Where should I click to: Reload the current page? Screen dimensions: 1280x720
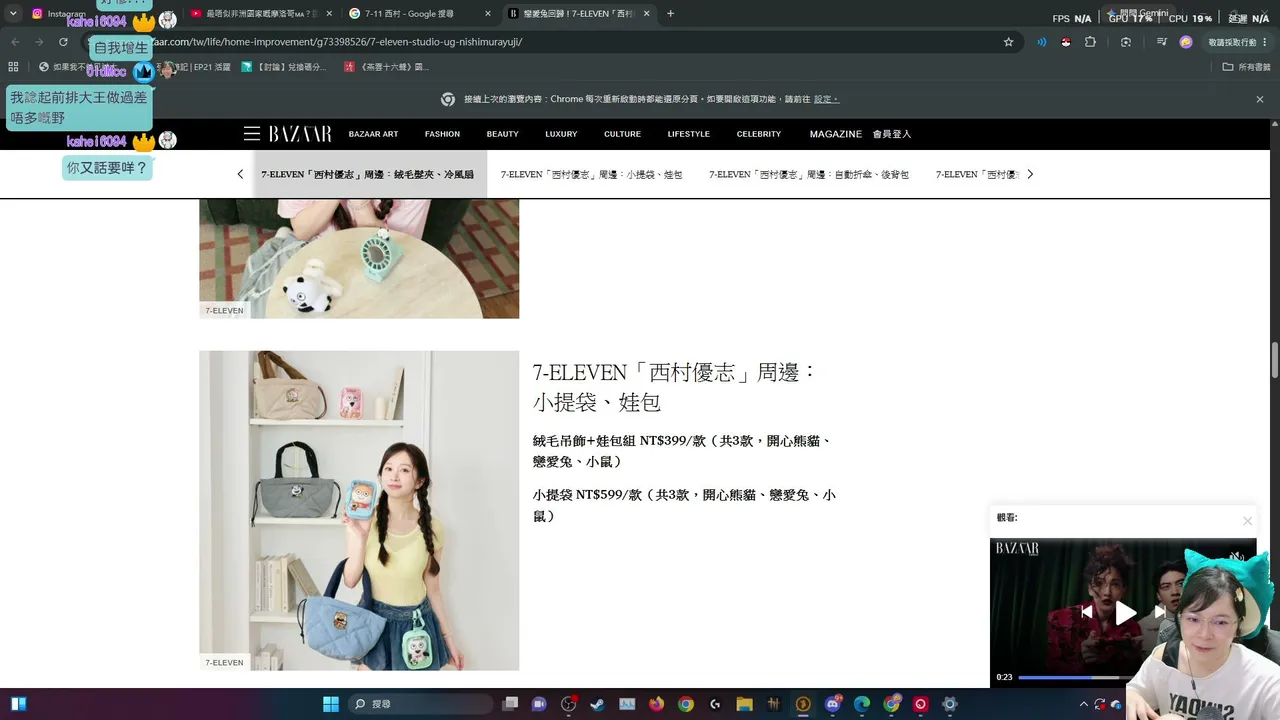tap(63, 42)
